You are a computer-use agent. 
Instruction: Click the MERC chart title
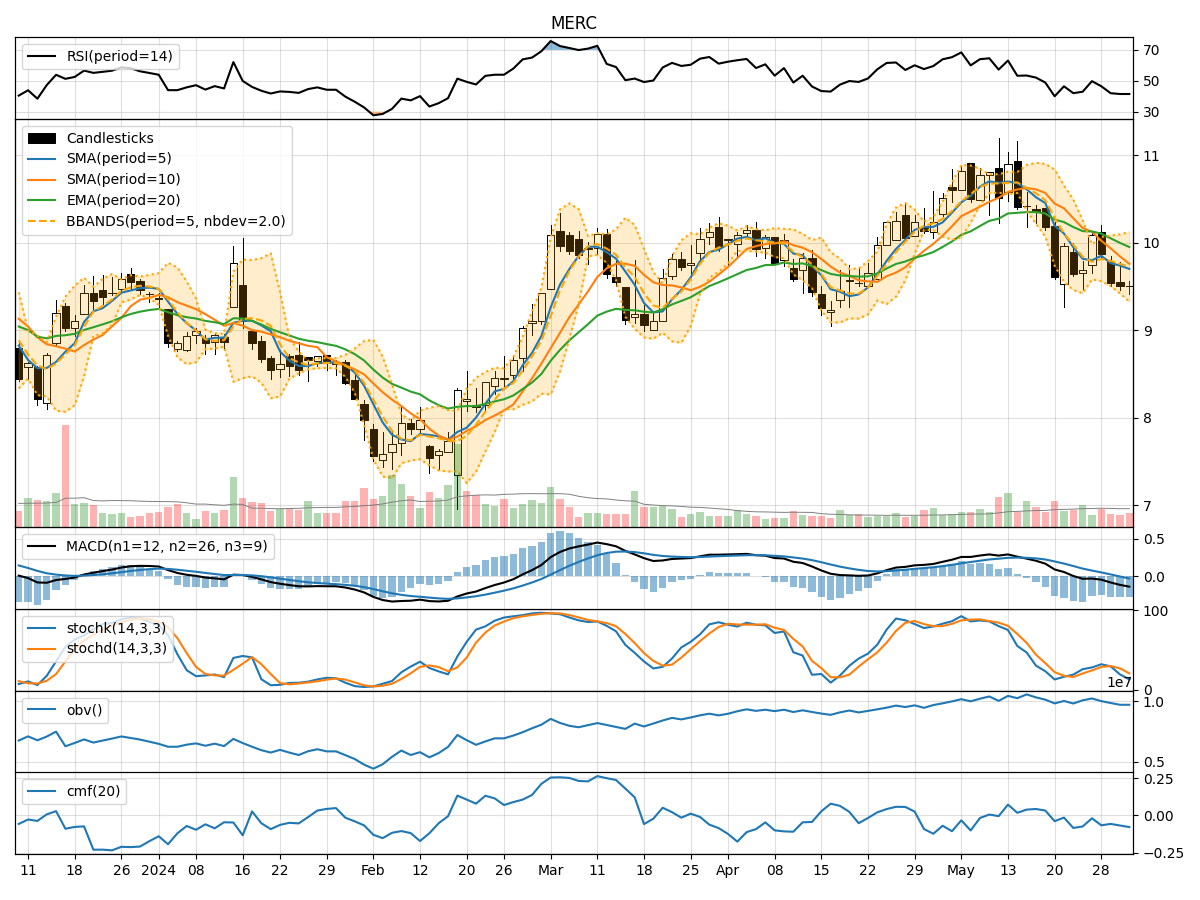coord(574,22)
